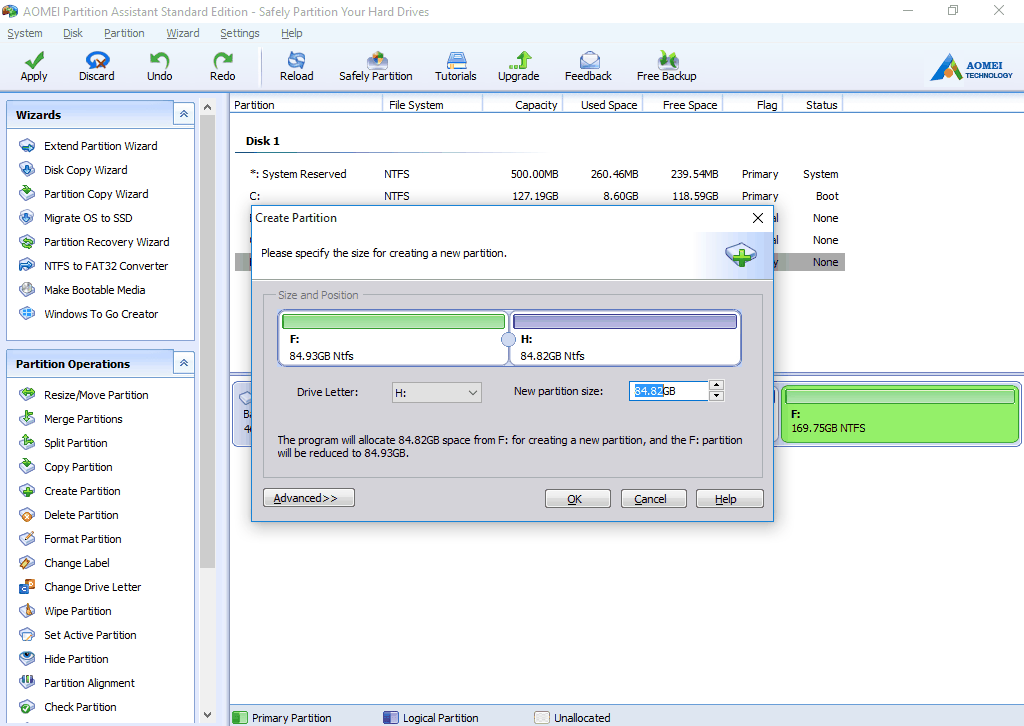Sort by the Free Space column header
Viewport: 1024px width, 726px height.
pos(682,105)
